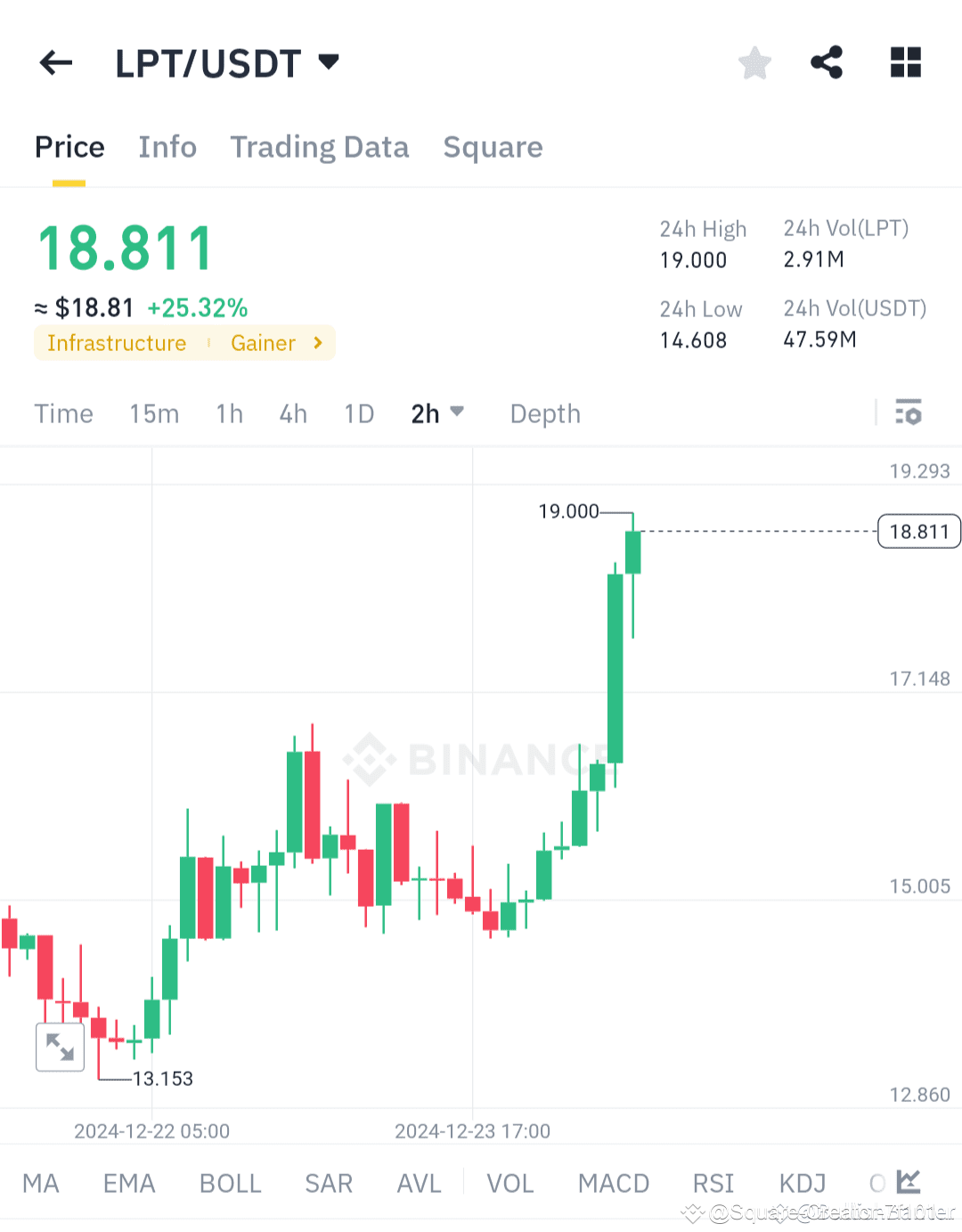Image resolution: width=962 pixels, height=1232 pixels.
Task: Expand chart to fullscreen mode
Action: pyautogui.click(x=60, y=1047)
